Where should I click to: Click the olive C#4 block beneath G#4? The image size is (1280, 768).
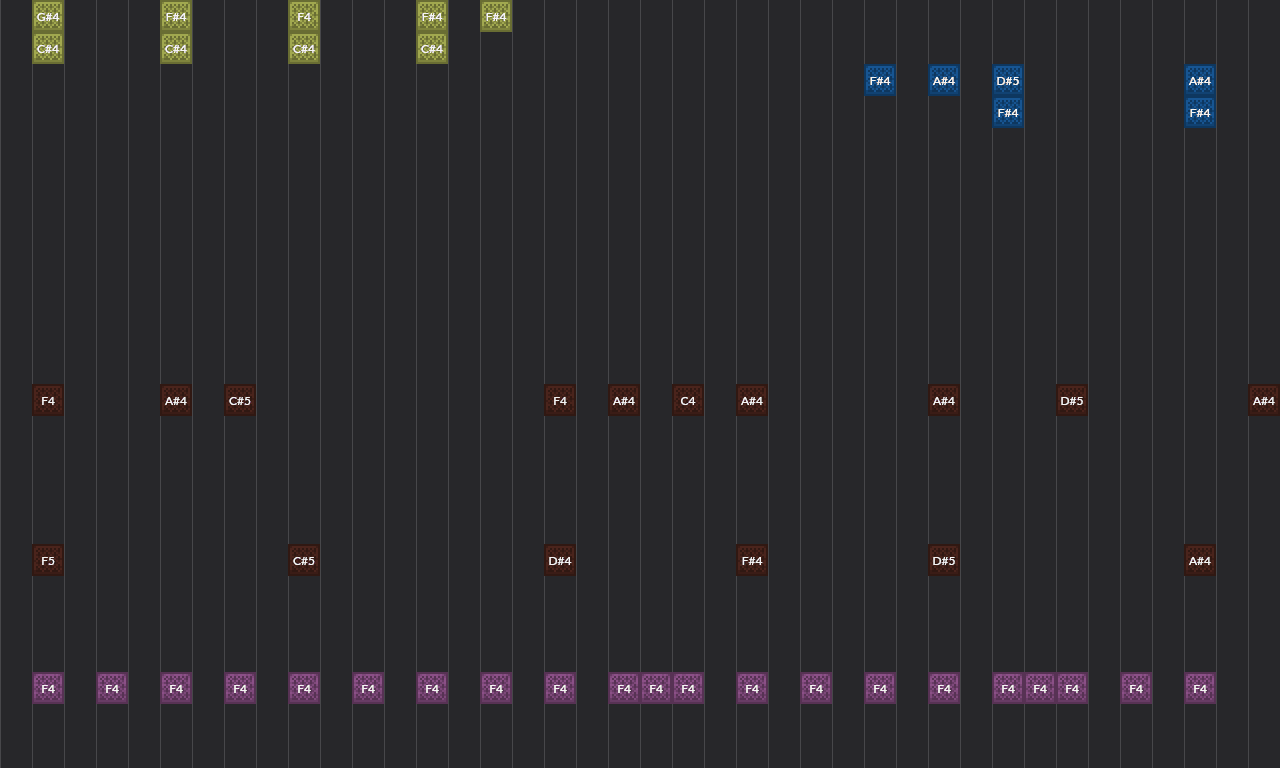tap(48, 48)
